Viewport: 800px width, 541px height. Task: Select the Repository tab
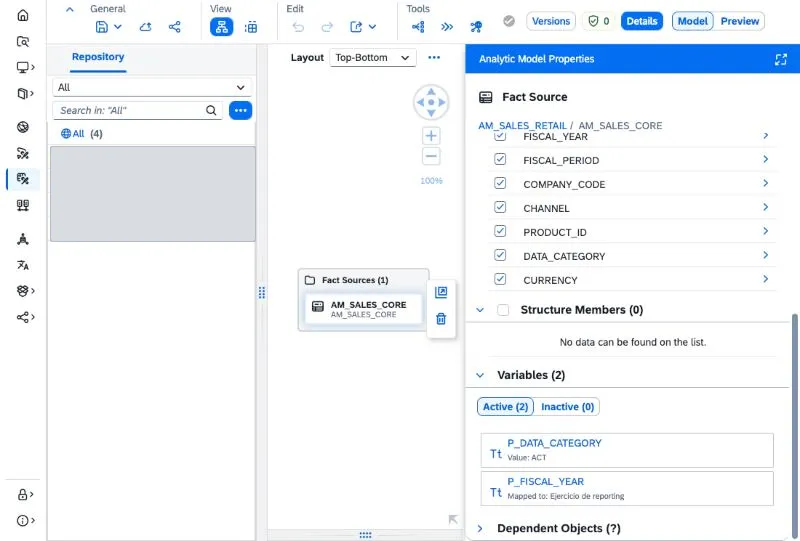pos(98,57)
